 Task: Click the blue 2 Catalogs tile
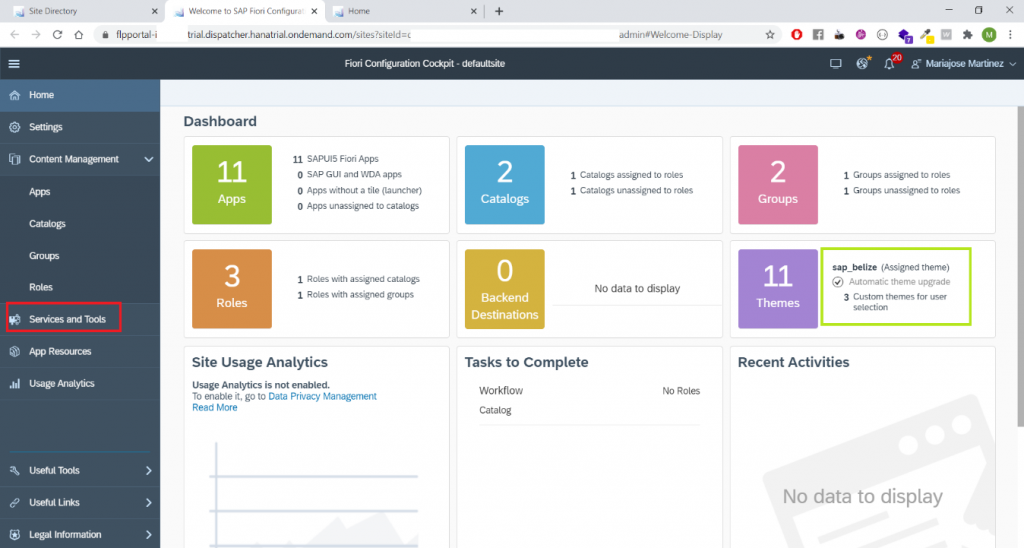tap(504, 185)
